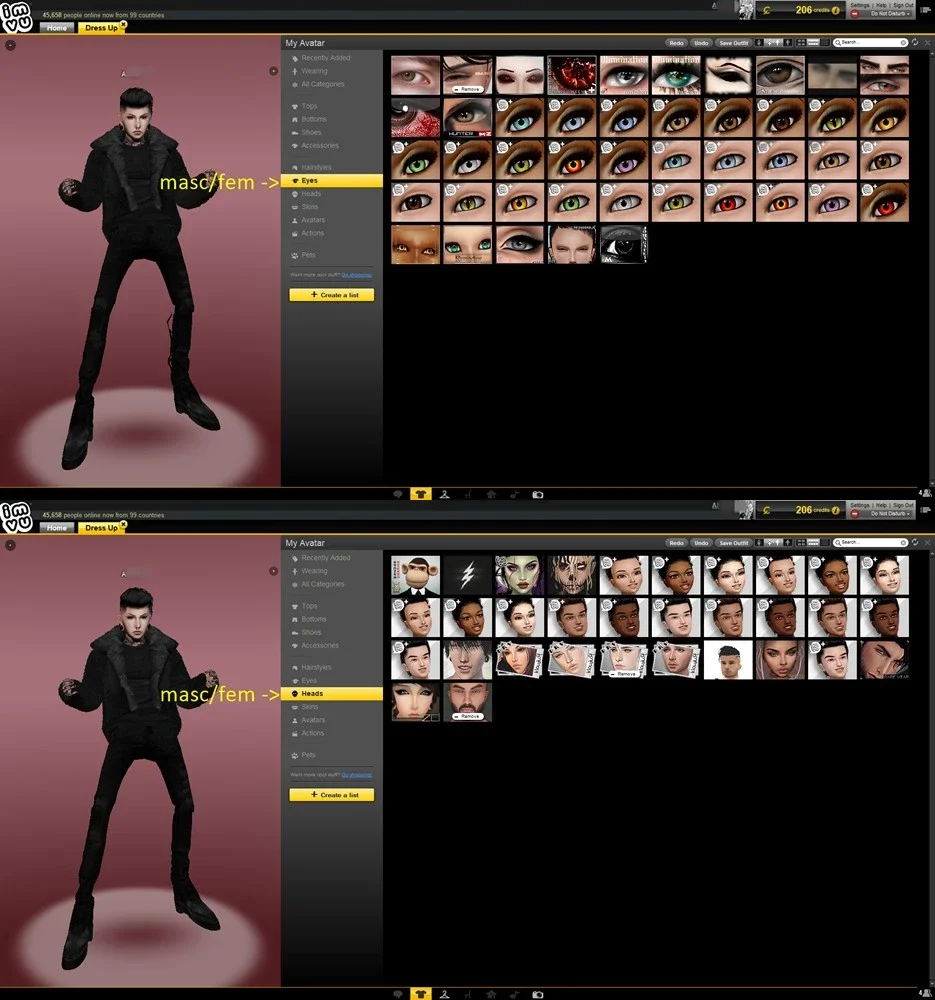The width and height of the screenshot is (935, 1000).
Task: Select the skull face head thumbnail in bottom screenshot
Action: point(571,575)
